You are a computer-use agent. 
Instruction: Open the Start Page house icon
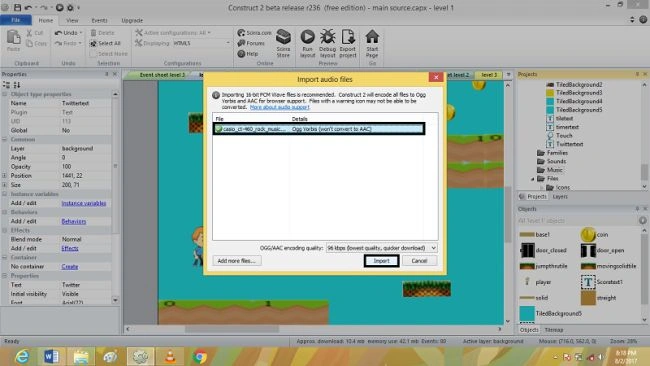click(x=372, y=37)
